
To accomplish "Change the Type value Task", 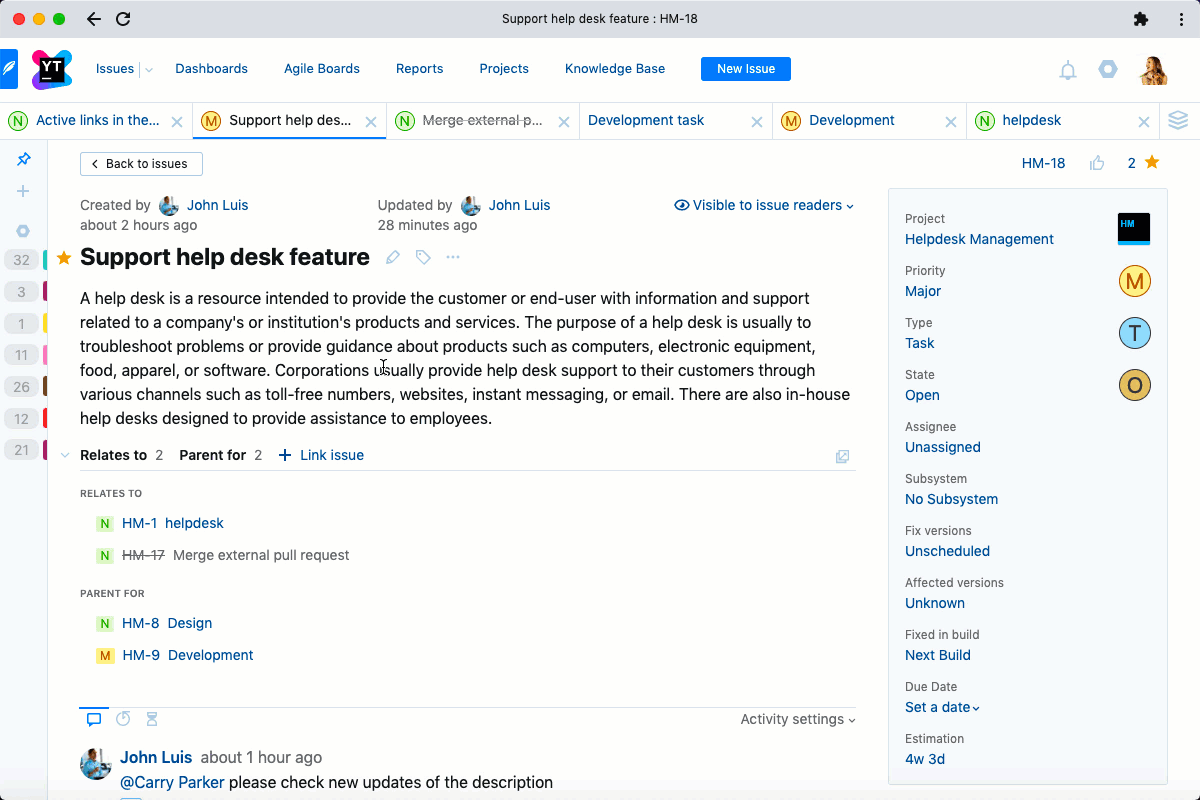I will point(920,343).
